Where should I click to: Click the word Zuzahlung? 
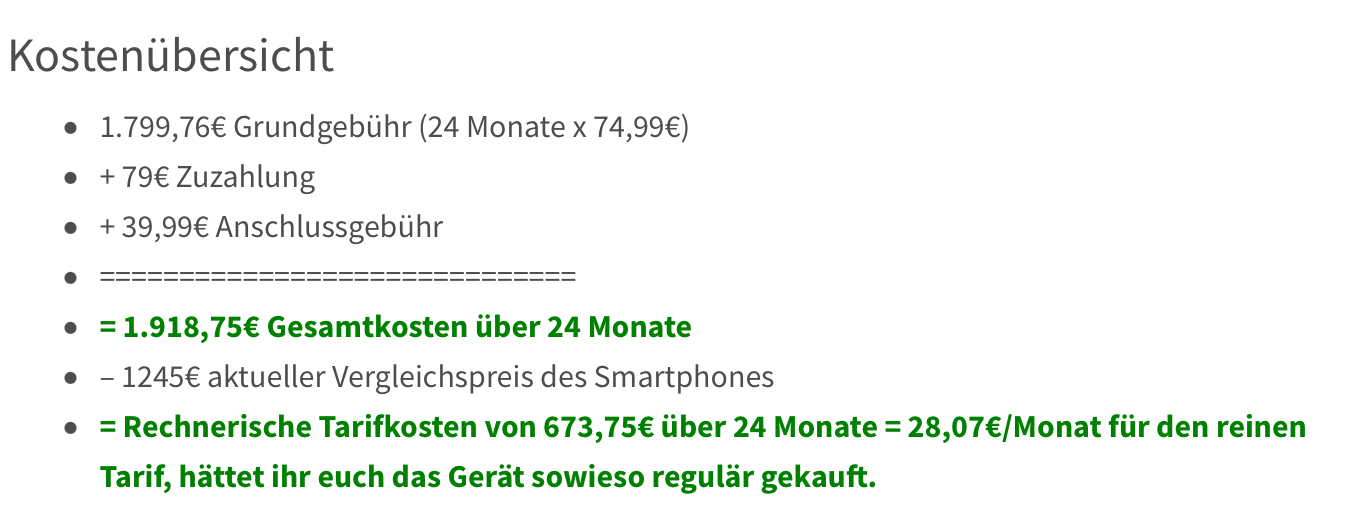tap(245, 178)
